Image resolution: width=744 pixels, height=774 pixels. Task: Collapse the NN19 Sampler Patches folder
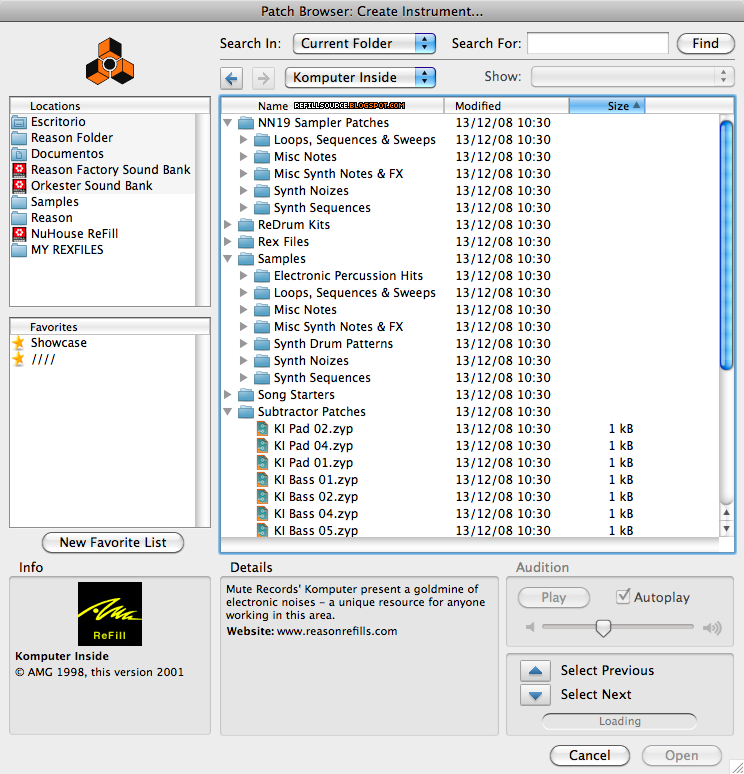click(228, 122)
